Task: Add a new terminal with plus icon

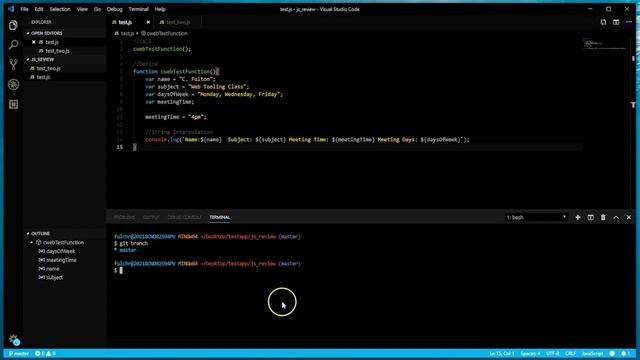Action: click(x=578, y=218)
